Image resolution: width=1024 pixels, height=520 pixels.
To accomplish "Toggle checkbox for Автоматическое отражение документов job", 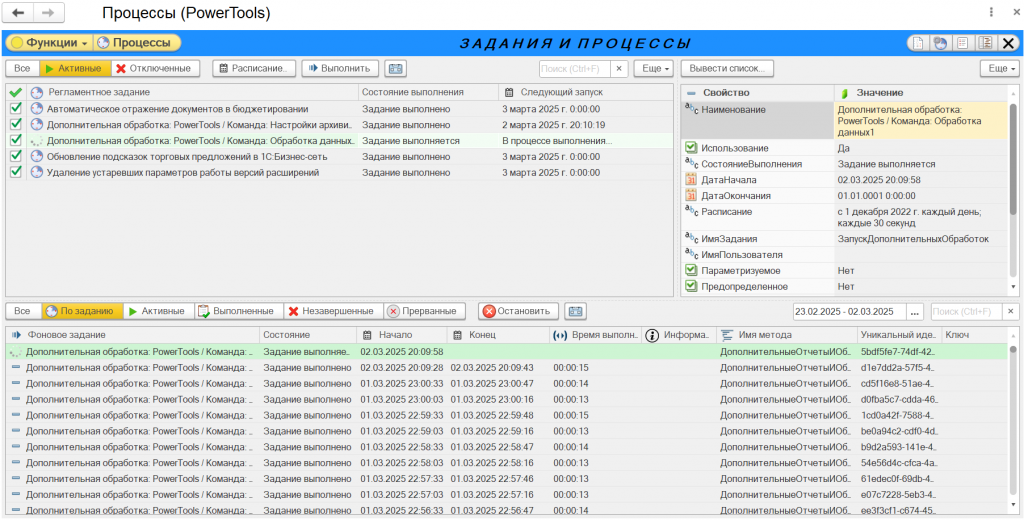I will (16, 109).
